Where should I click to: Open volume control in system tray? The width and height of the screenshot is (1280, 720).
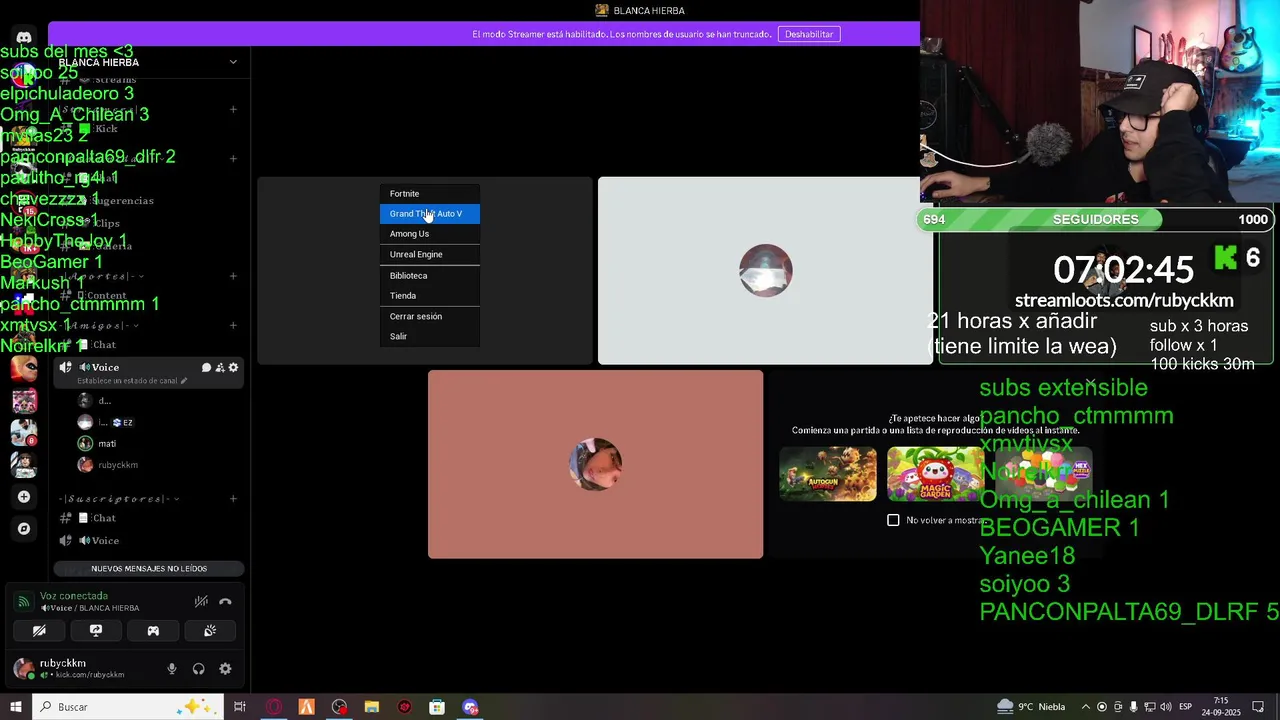pyautogui.click(x=1165, y=707)
